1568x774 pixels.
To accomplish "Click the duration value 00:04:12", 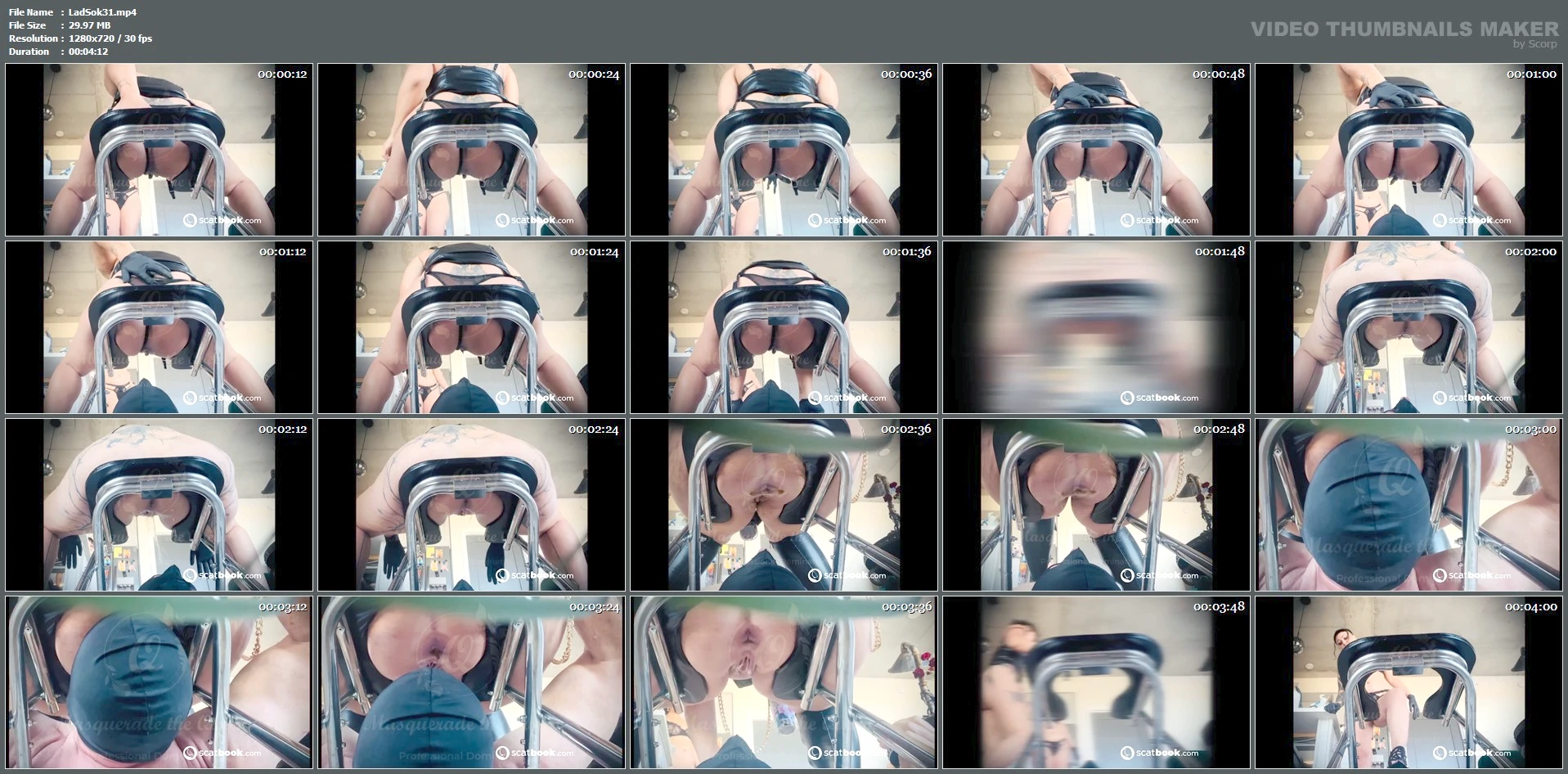I will [x=88, y=52].
